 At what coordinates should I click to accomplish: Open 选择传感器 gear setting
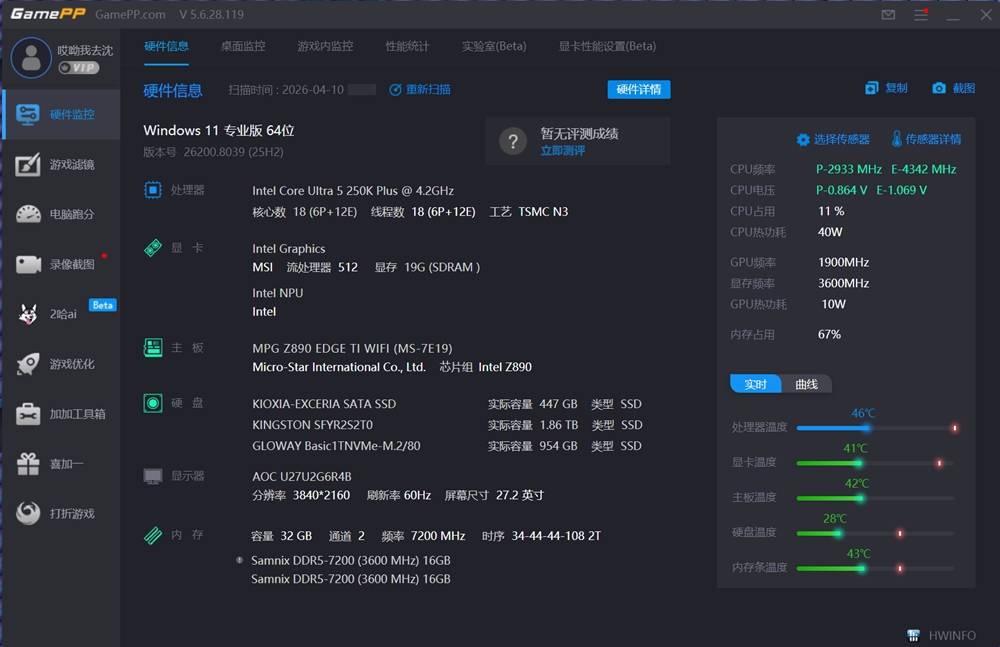833,139
